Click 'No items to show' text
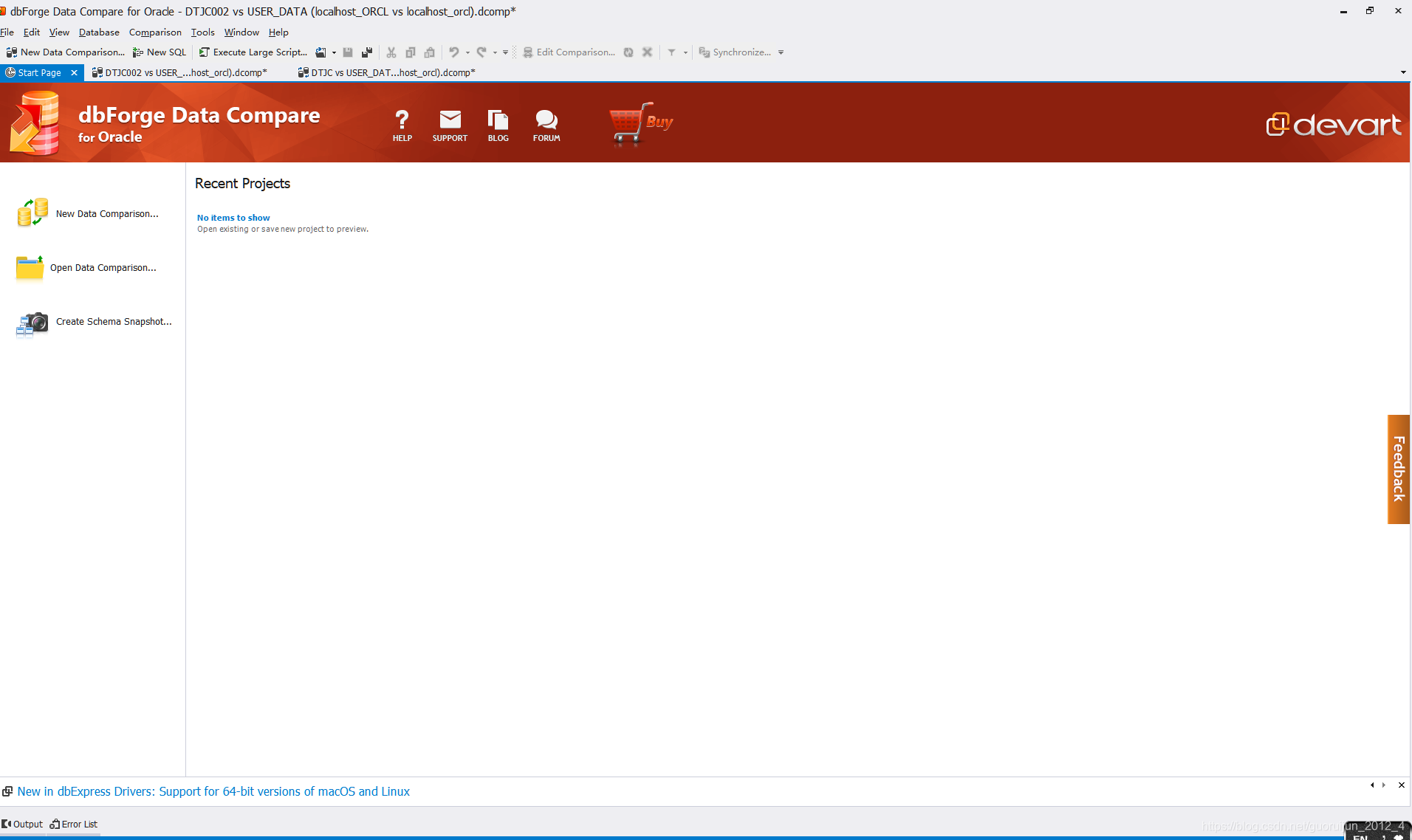This screenshot has height=840, width=1412. pos(233,218)
